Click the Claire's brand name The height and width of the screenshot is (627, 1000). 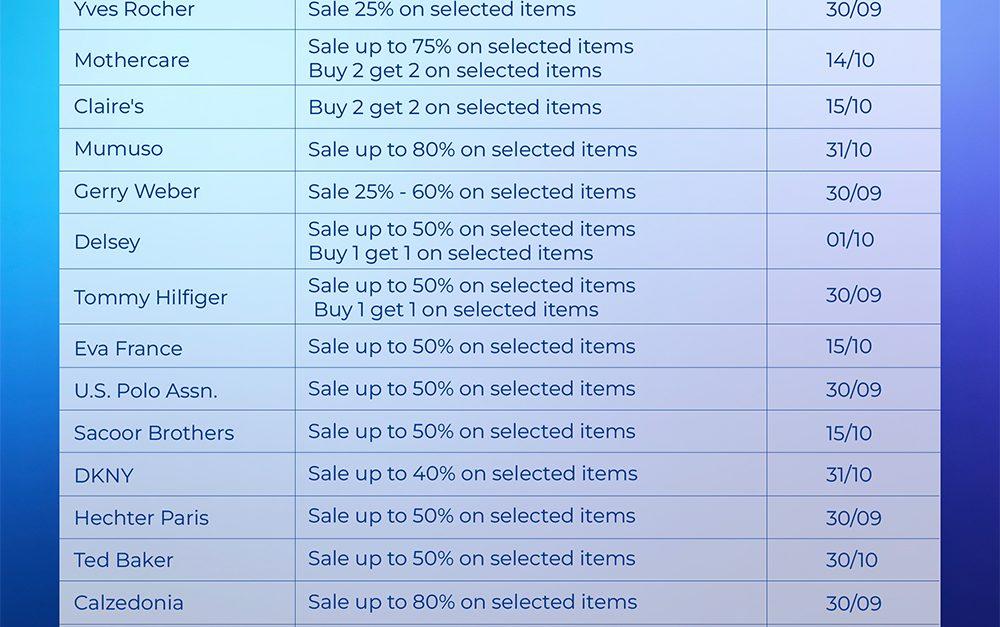109,107
